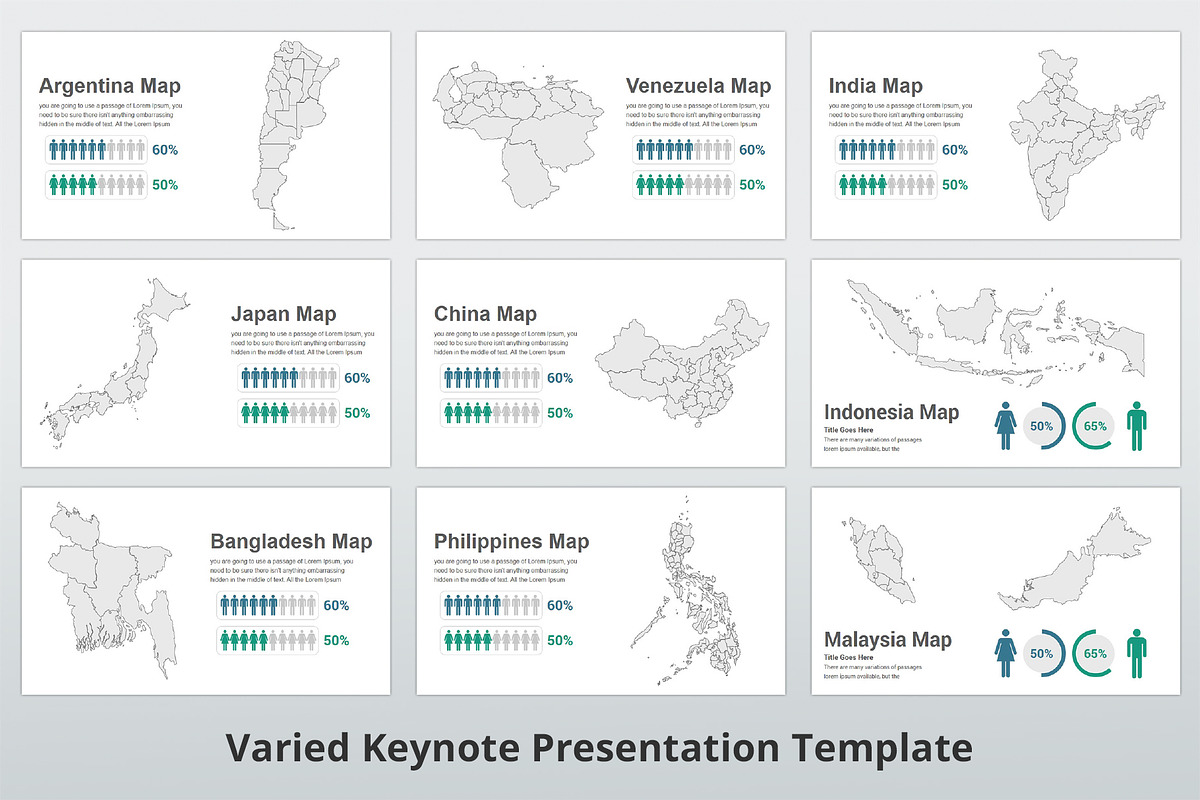Click the blue male pictogram row on Venezuela slide
1200x800 pixels.
coord(683,151)
